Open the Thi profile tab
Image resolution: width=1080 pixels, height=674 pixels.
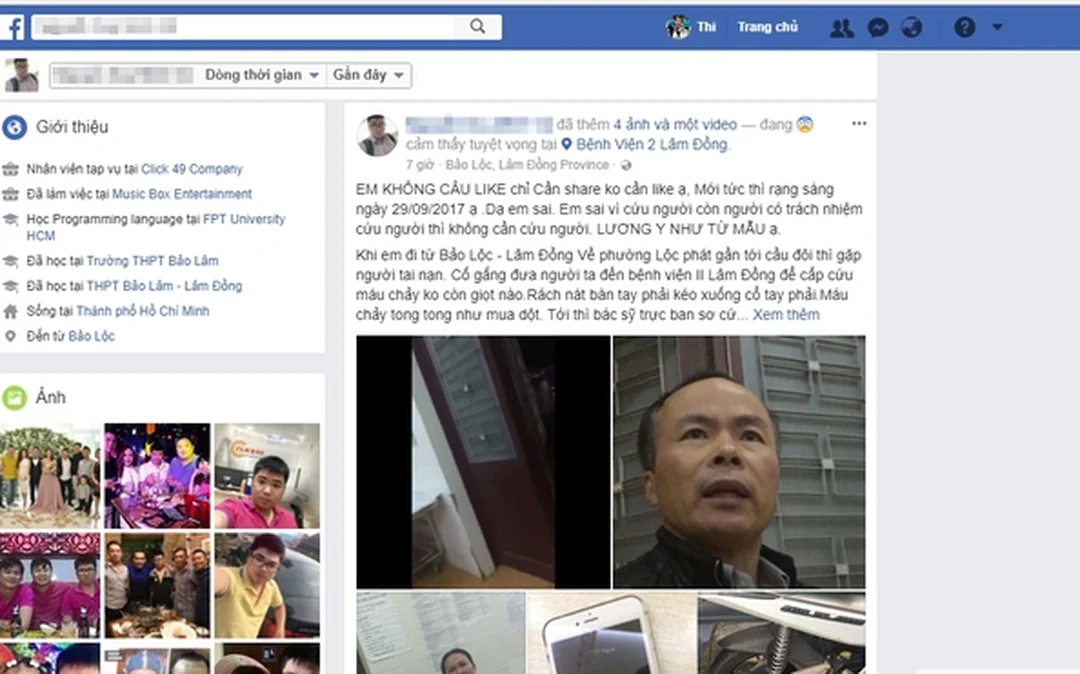coord(691,27)
